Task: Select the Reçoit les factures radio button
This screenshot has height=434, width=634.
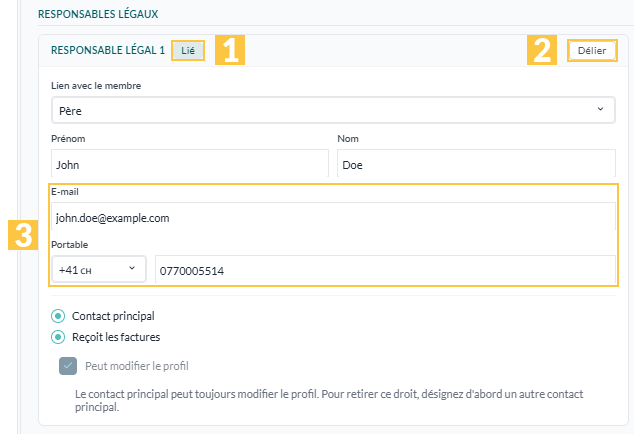Action: 58,337
